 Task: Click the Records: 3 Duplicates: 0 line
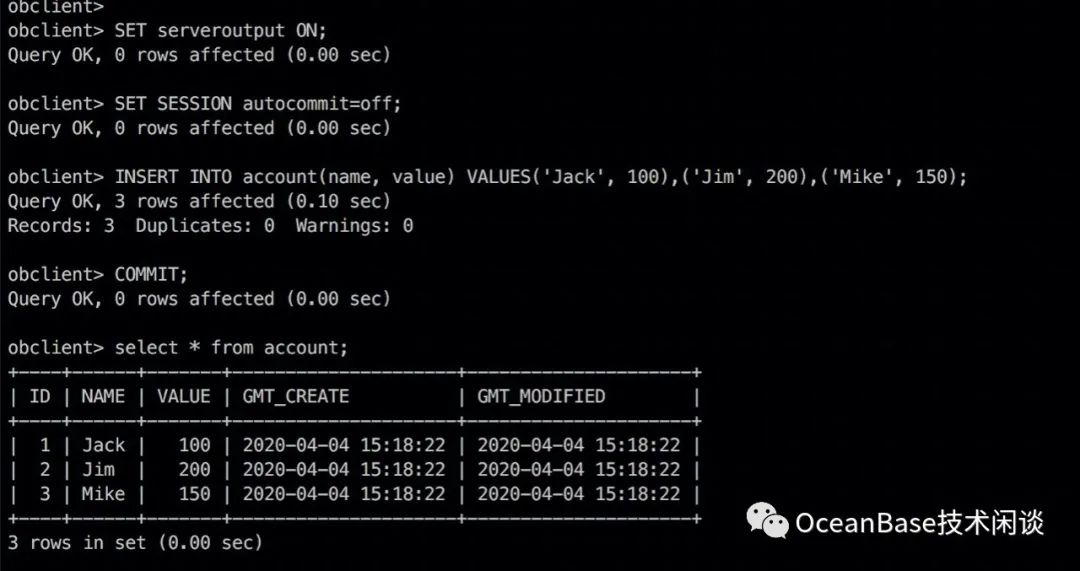click(210, 225)
